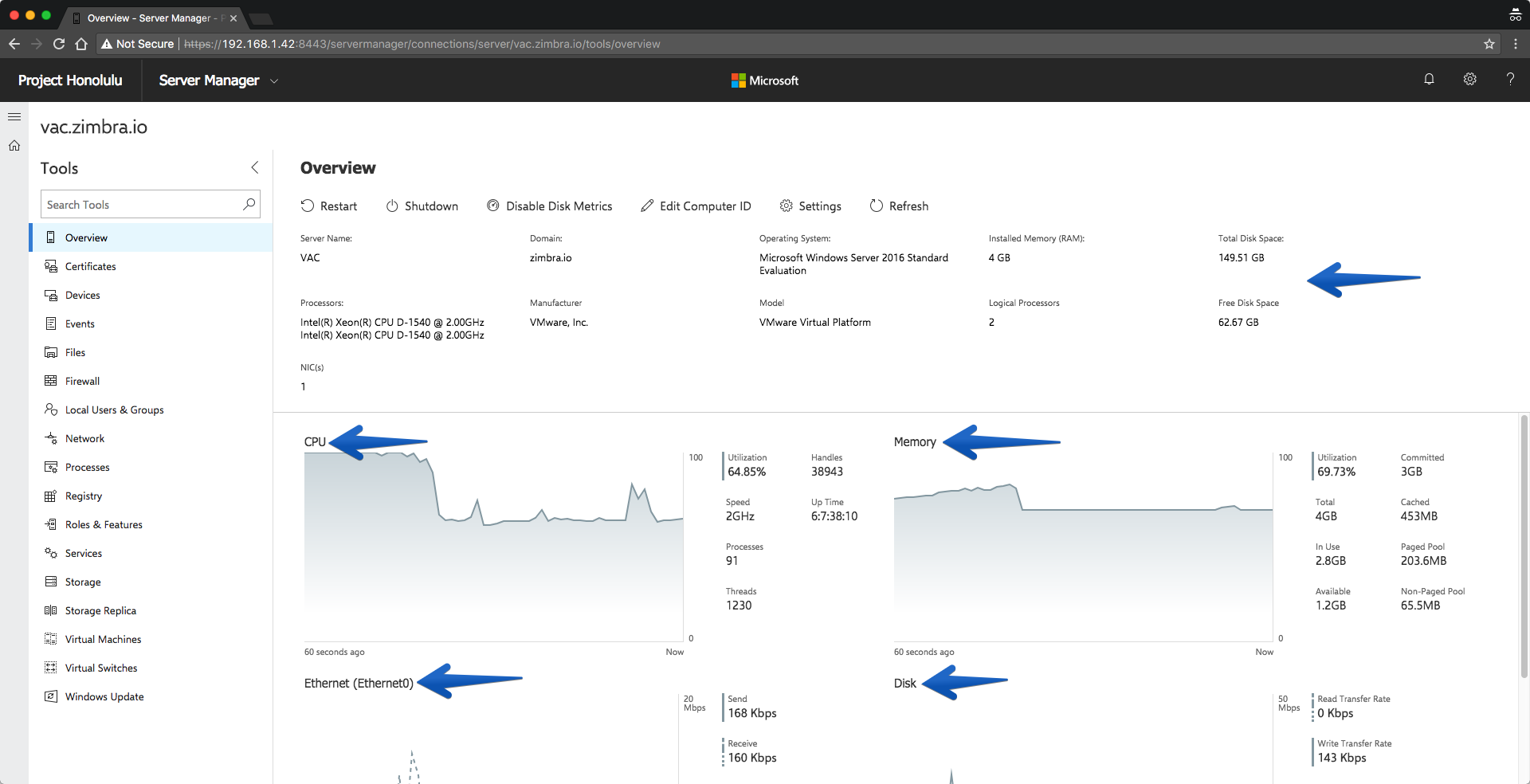
Task: Click the Project Honolulu title link
Action: click(70, 80)
